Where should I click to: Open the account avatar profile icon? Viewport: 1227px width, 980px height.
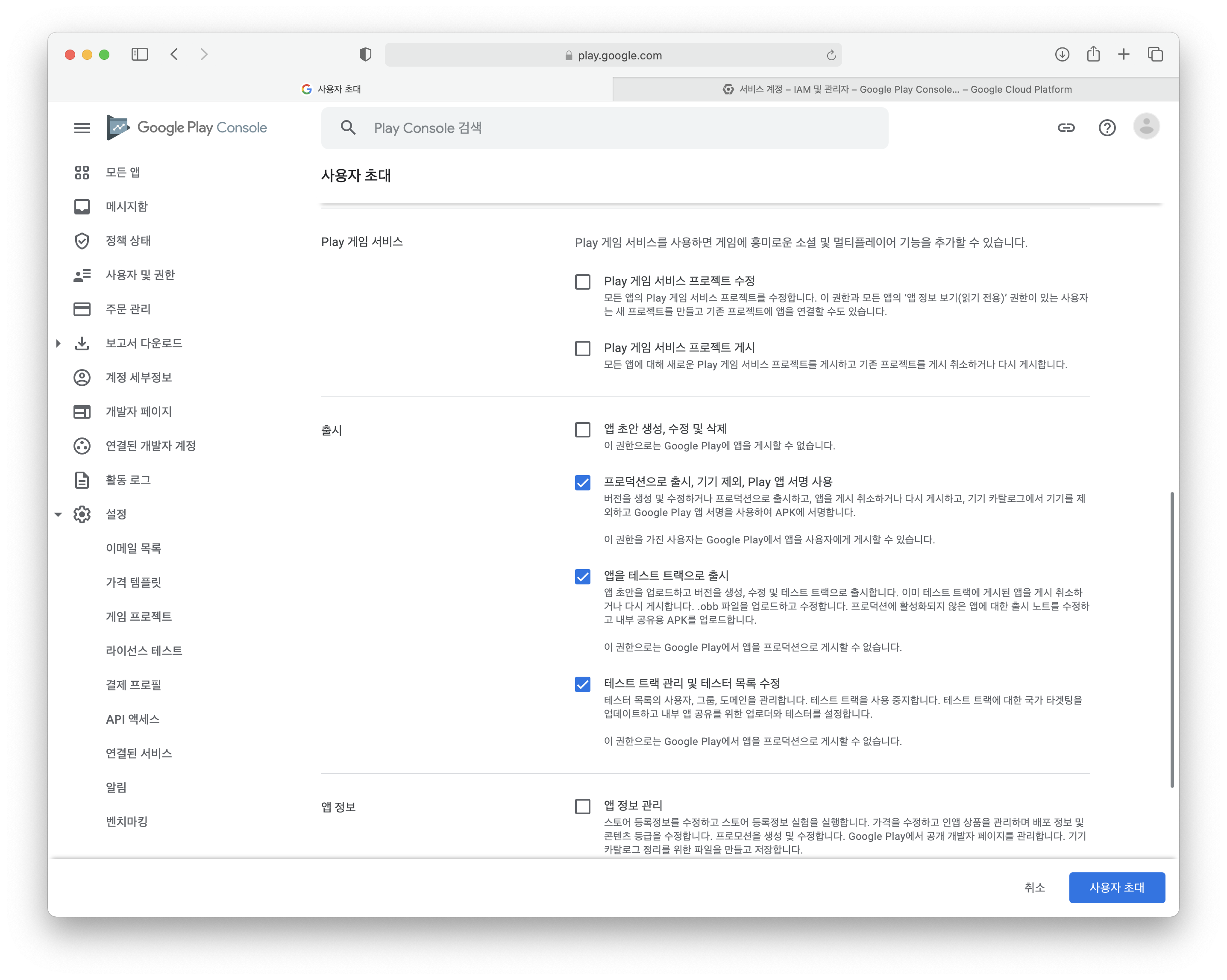tap(1146, 127)
